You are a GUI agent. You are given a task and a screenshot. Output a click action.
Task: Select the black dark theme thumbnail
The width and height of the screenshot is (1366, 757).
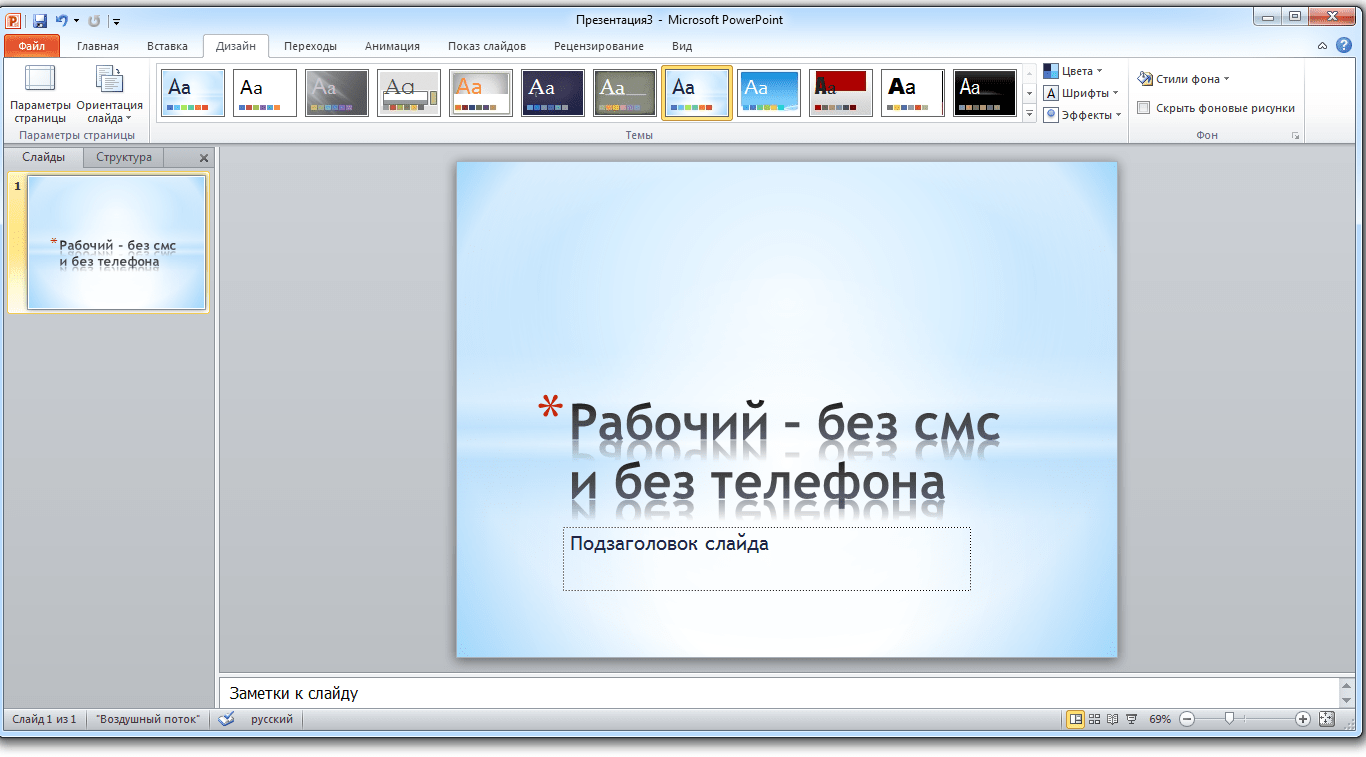tap(985, 93)
